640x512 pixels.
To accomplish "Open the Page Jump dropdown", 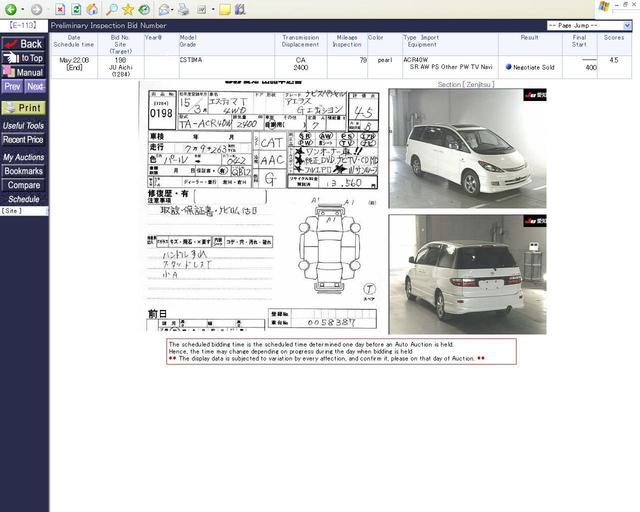I will [x=588, y=25].
